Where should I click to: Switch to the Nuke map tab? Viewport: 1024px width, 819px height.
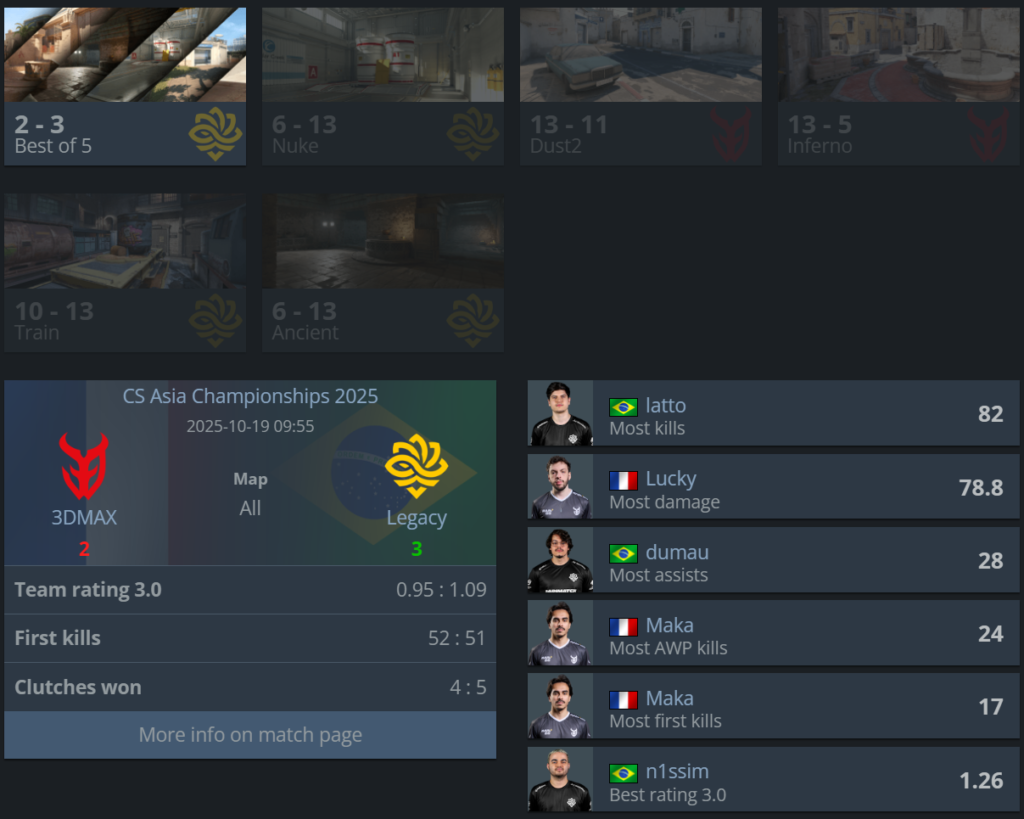(383, 86)
